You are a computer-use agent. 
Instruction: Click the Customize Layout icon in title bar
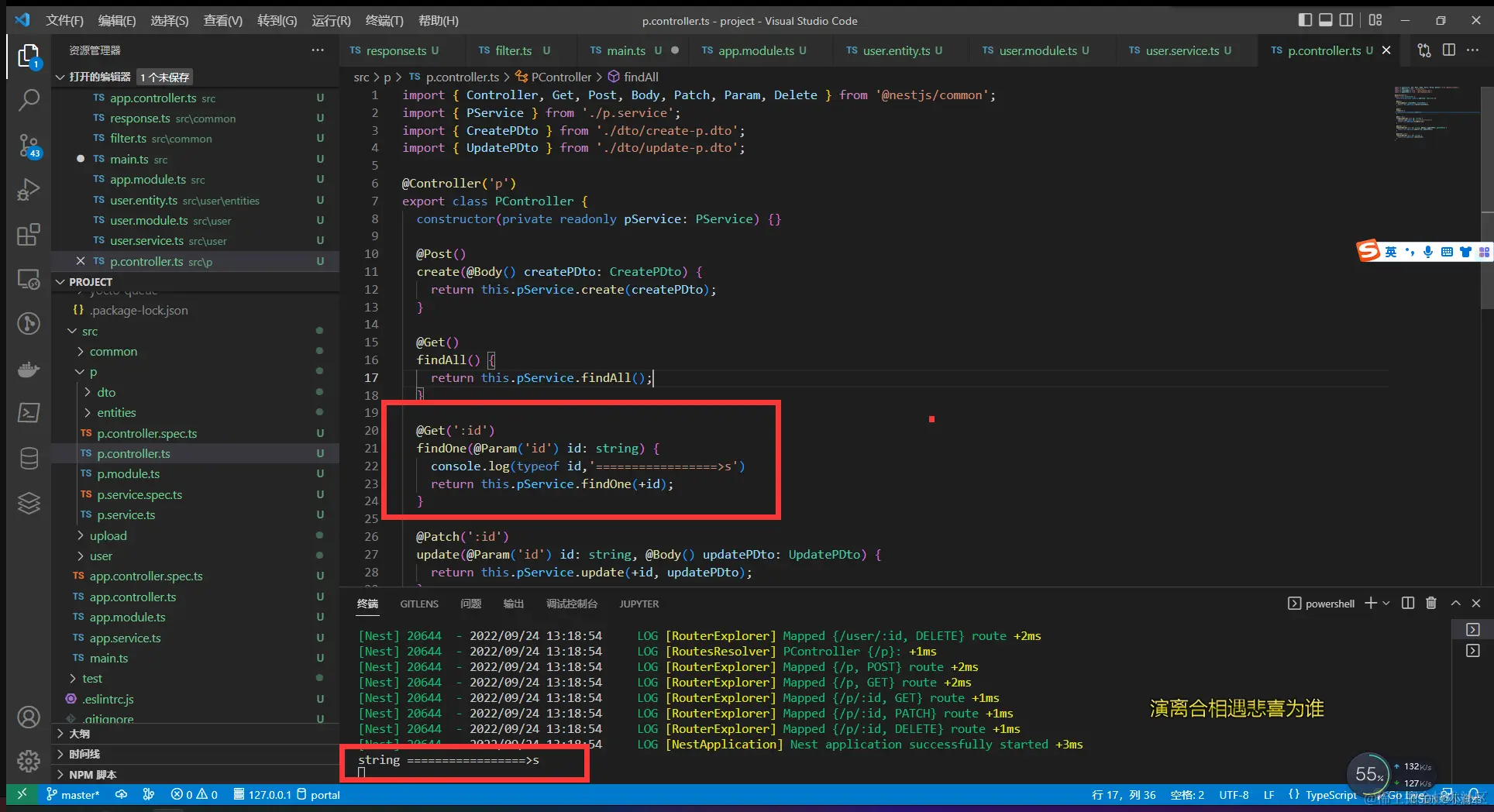[x=1375, y=20]
